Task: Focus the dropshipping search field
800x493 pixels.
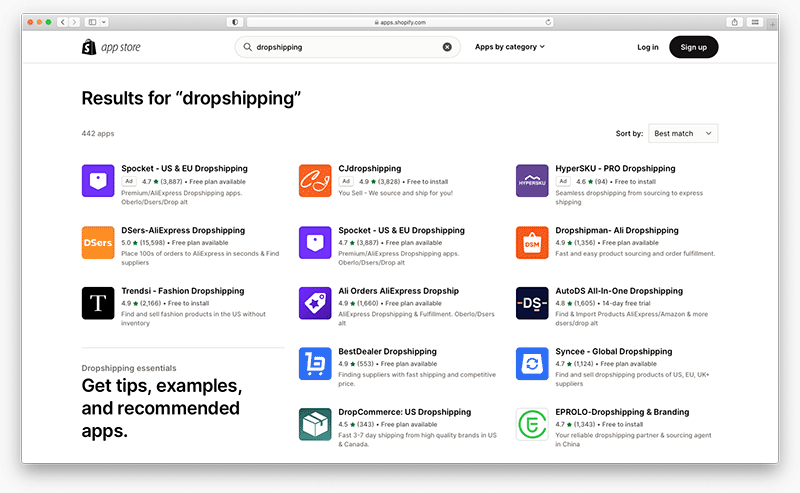Action: point(347,47)
